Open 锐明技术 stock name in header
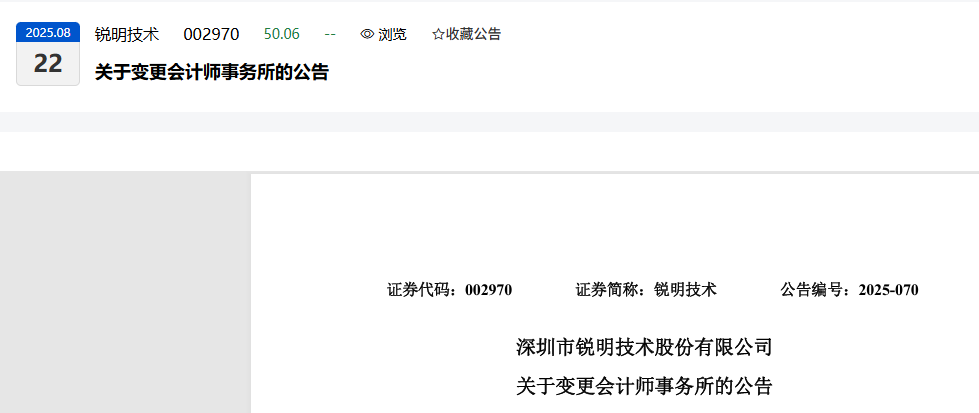The height and width of the screenshot is (413, 979). (127, 34)
